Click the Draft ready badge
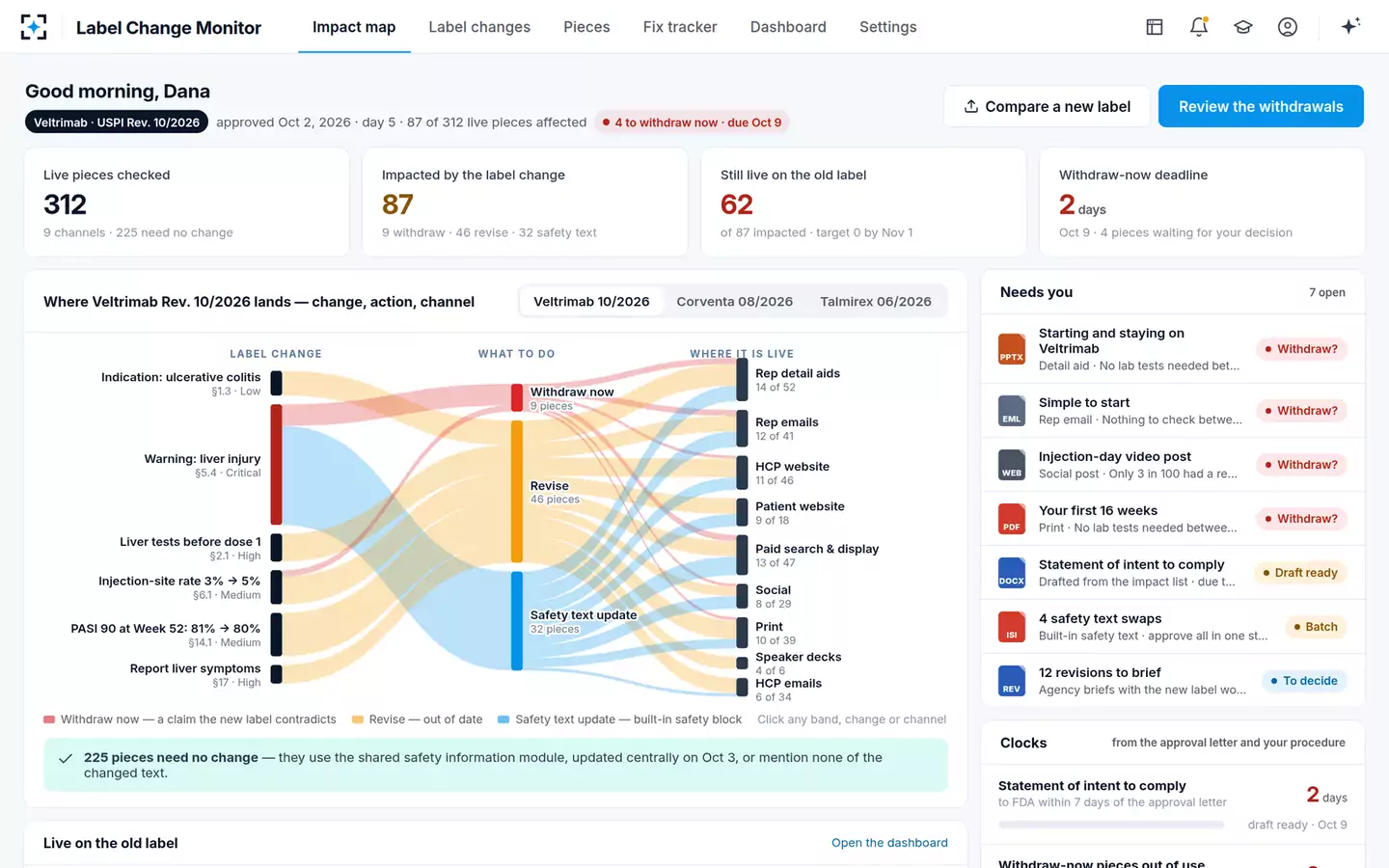 [x=1300, y=573]
